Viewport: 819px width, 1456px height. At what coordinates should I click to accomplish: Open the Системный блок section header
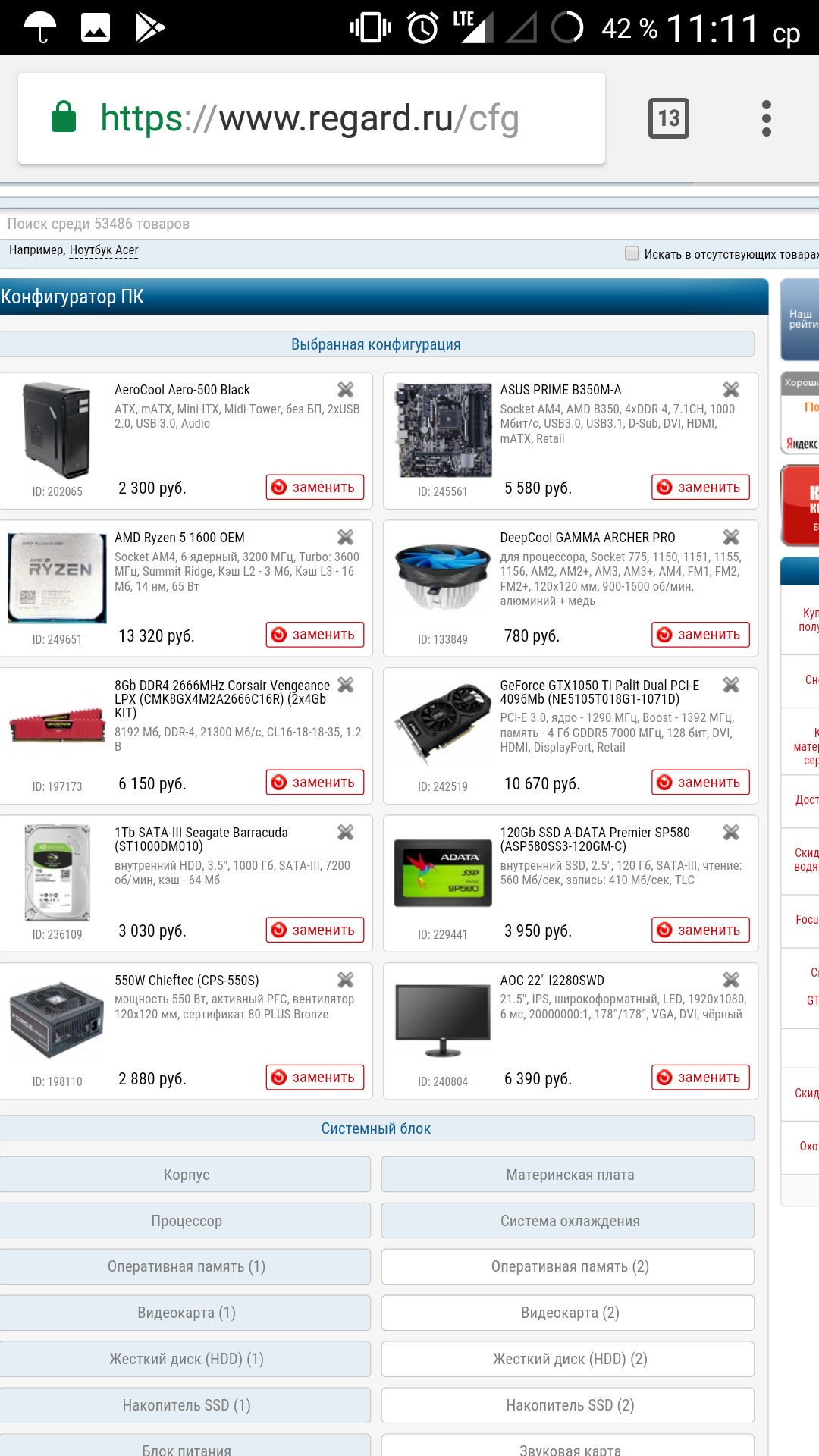(x=376, y=1128)
